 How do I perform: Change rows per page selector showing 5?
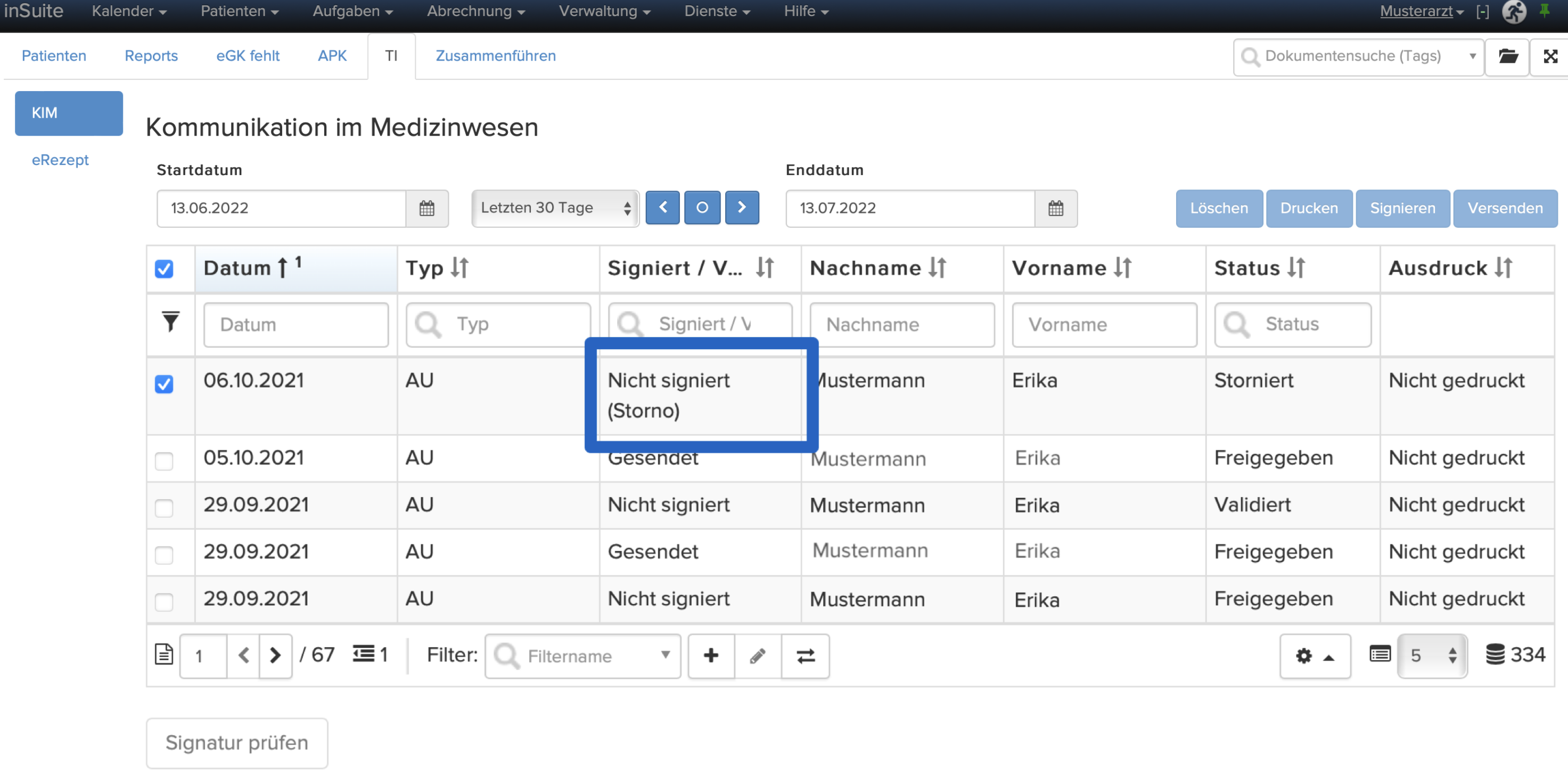click(1432, 655)
